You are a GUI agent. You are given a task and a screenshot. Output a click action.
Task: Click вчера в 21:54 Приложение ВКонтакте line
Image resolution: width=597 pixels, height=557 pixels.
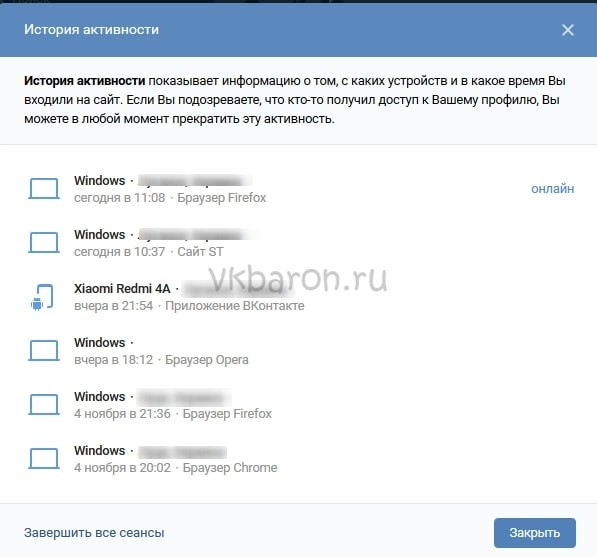point(189,306)
